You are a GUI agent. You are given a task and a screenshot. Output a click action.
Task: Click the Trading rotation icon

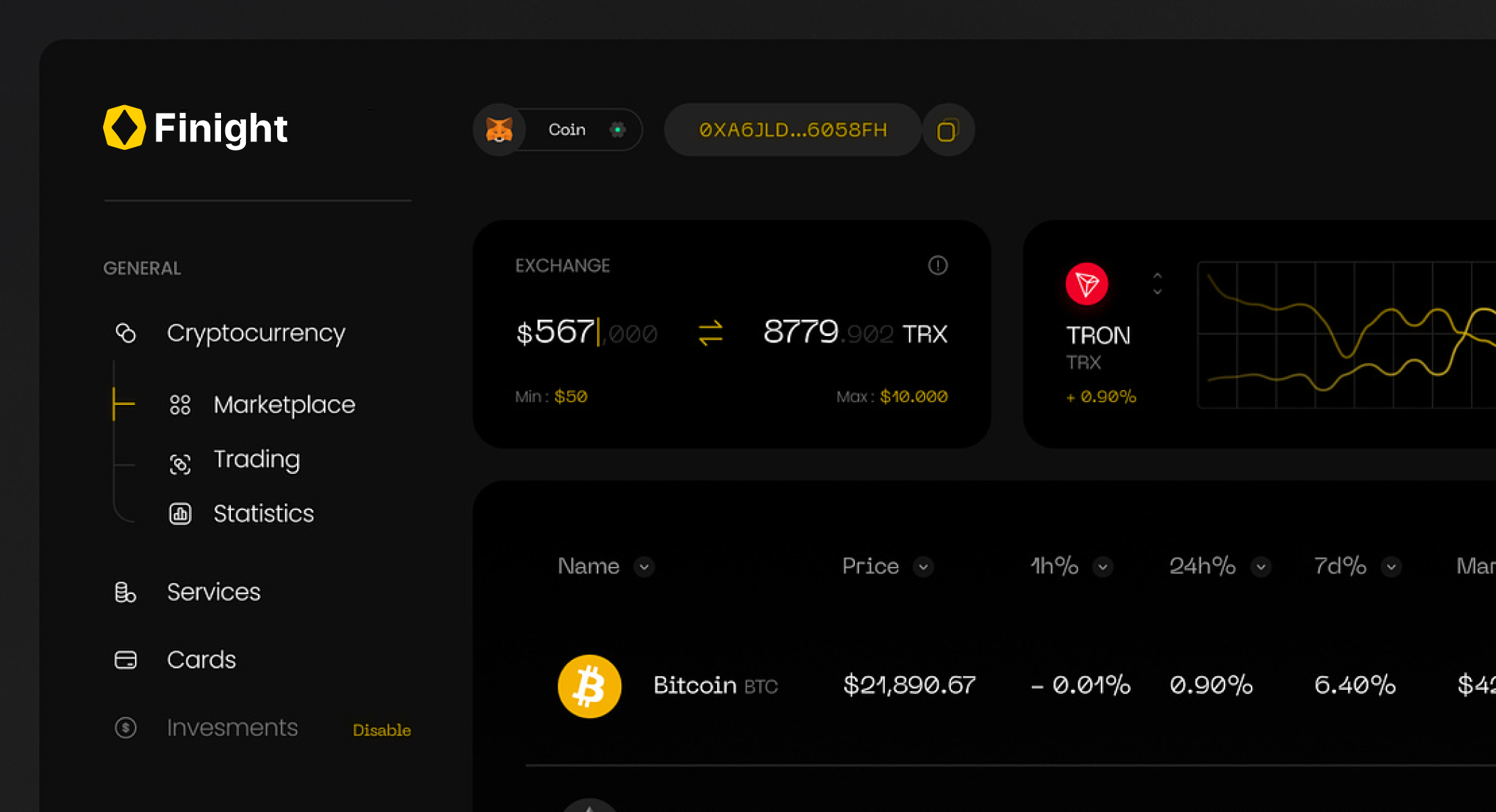point(181,459)
